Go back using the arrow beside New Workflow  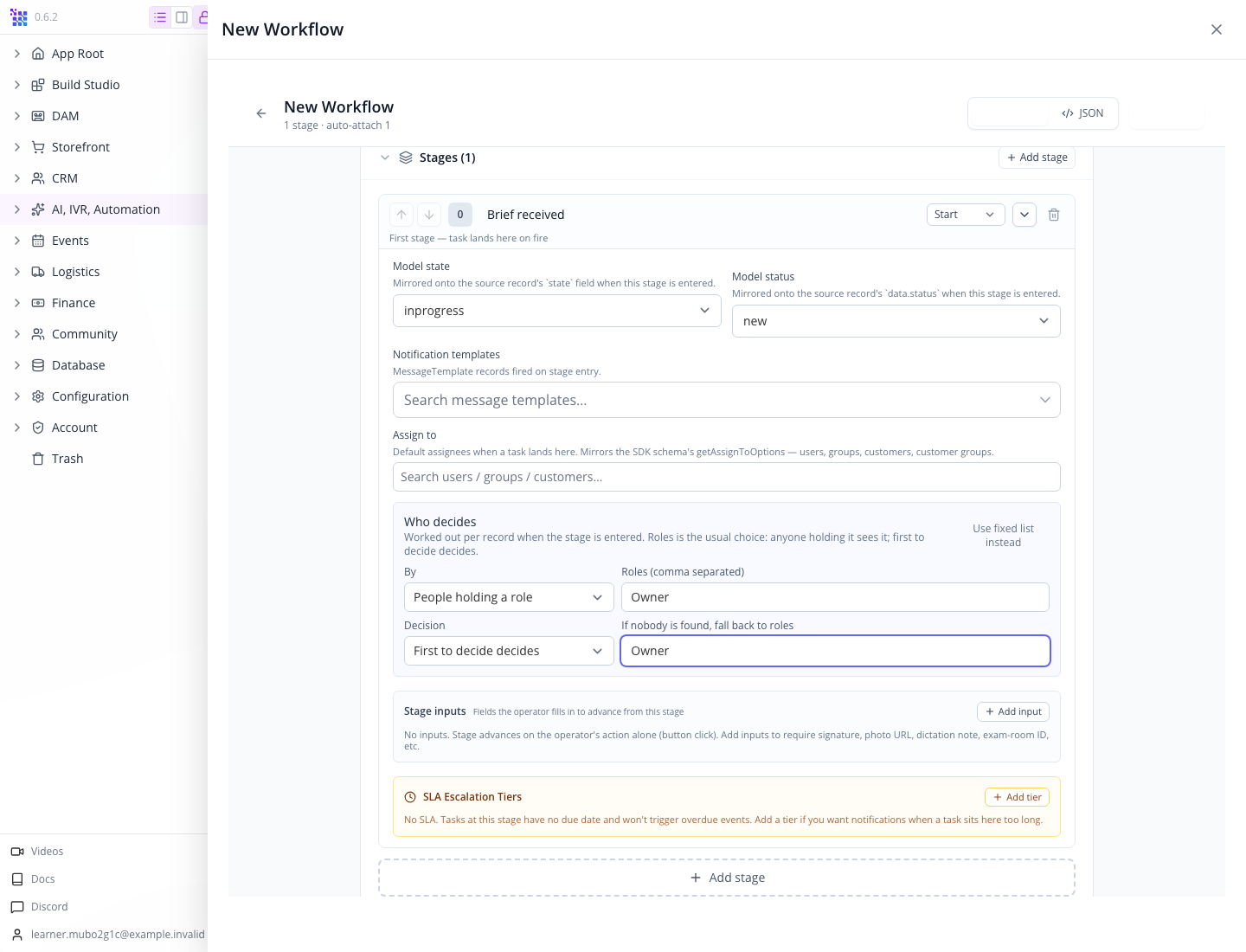pyautogui.click(x=261, y=113)
